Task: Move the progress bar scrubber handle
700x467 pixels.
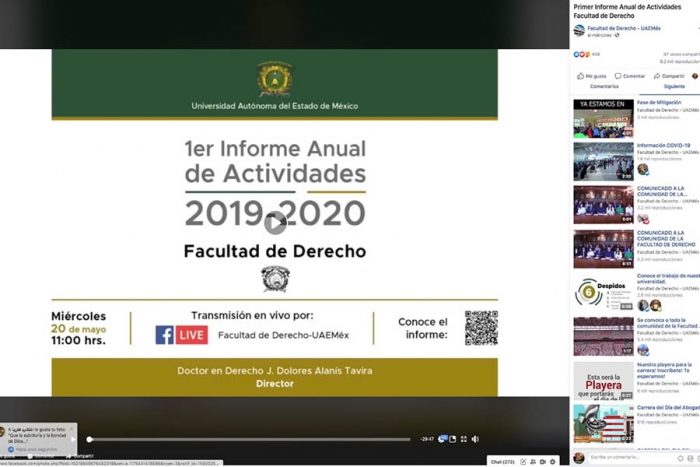Action: 89,439
